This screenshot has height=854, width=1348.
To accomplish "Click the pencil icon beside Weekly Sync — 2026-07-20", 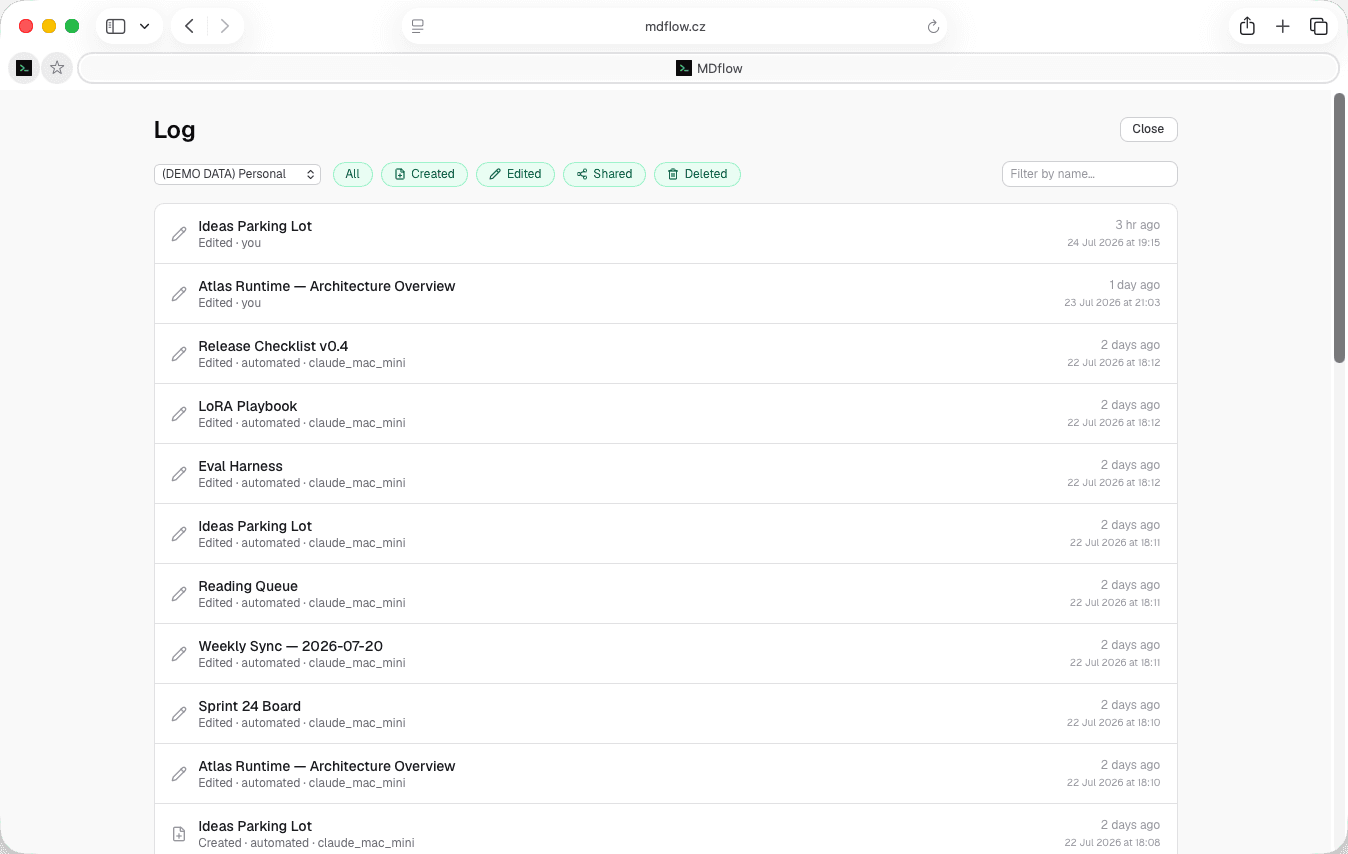I will [x=179, y=654].
